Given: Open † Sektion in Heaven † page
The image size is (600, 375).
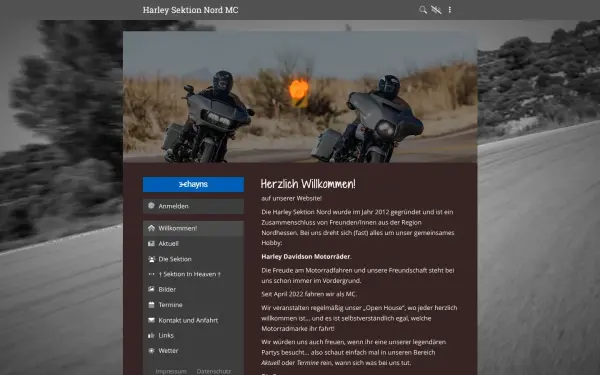Looking at the screenshot, I should pos(193,274).
